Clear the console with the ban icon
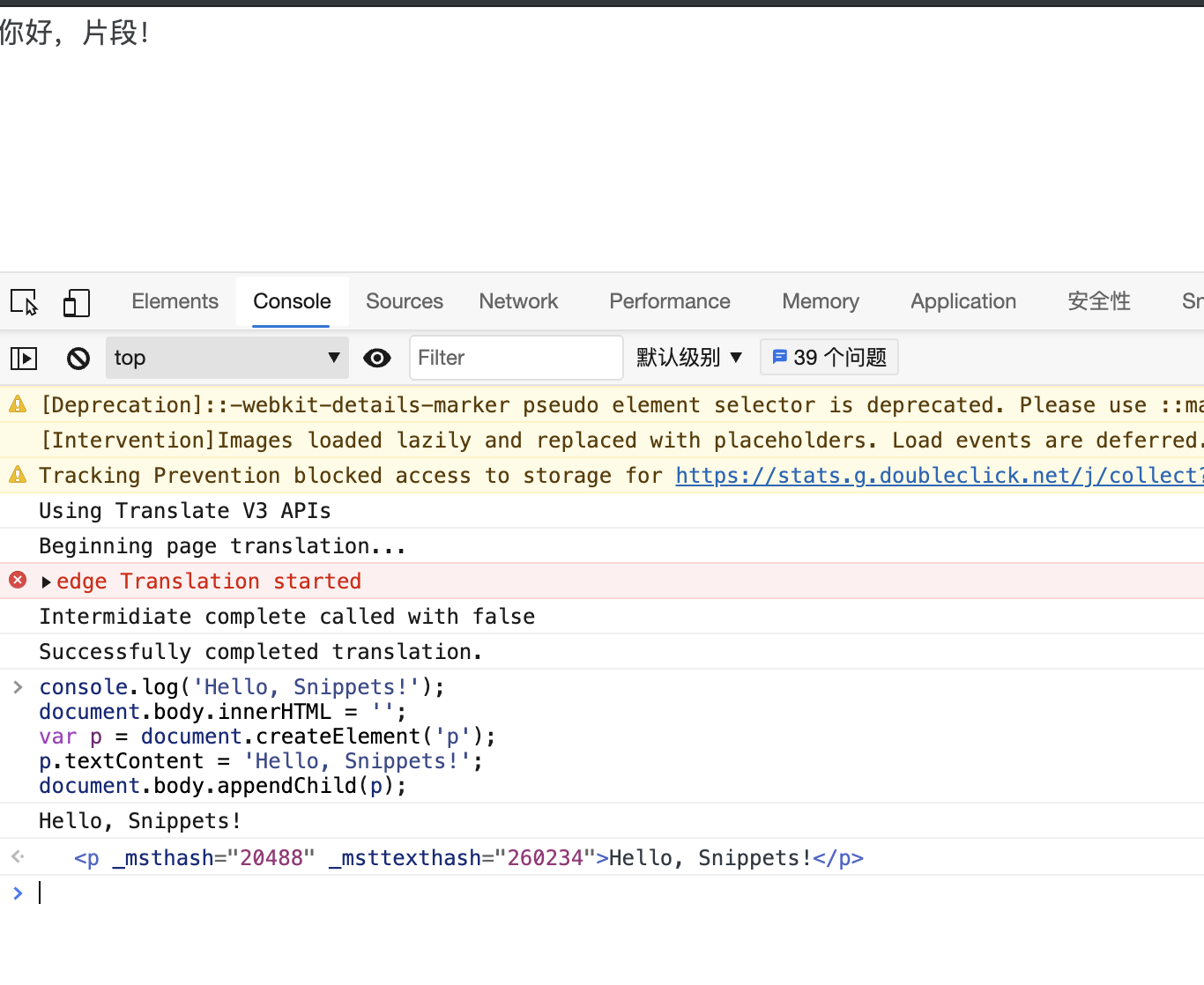Screen dimensions: 1204x985 [x=78, y=358]
